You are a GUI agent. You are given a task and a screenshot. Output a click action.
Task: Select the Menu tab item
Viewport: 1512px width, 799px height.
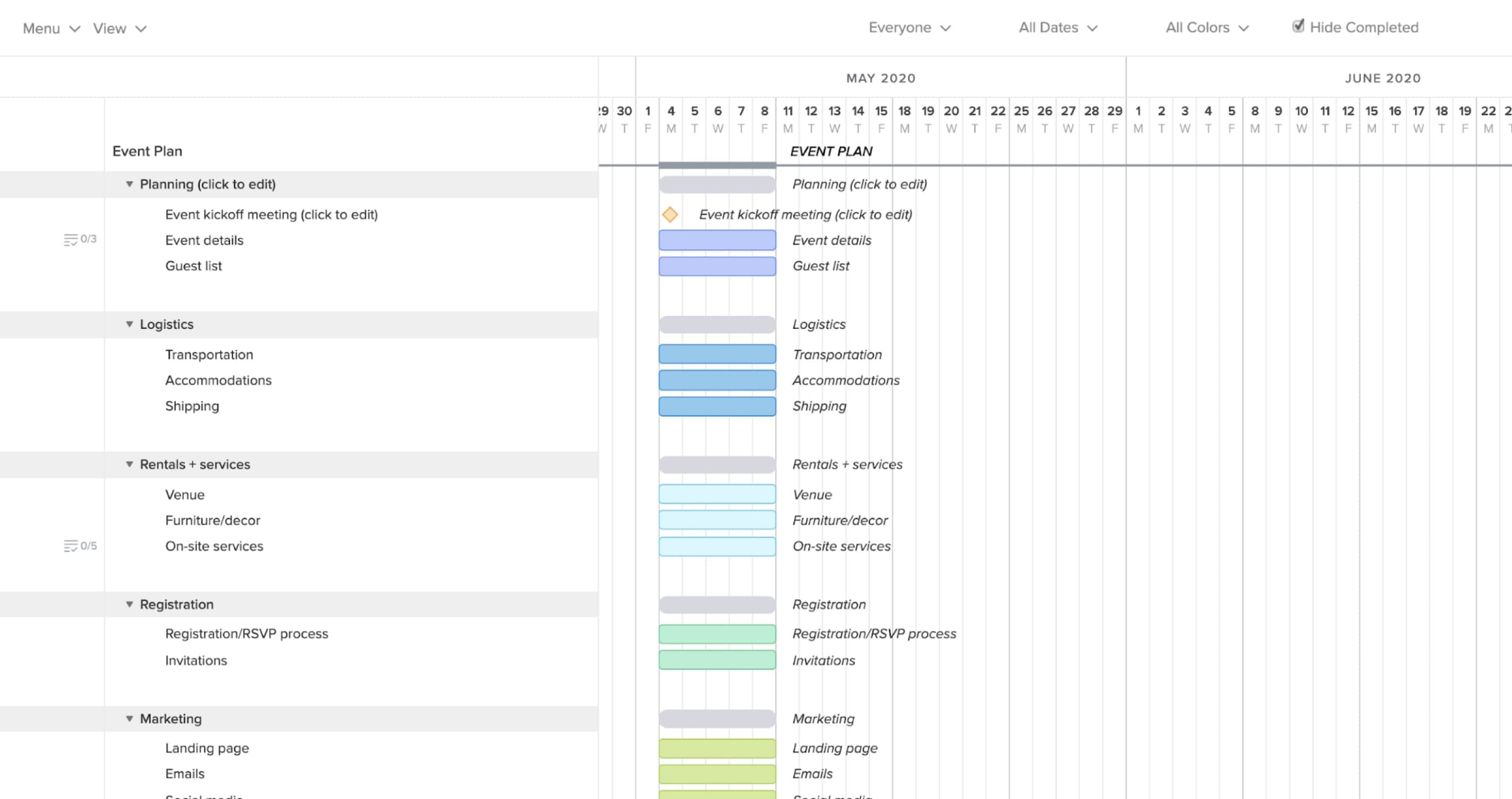(41, 28)
